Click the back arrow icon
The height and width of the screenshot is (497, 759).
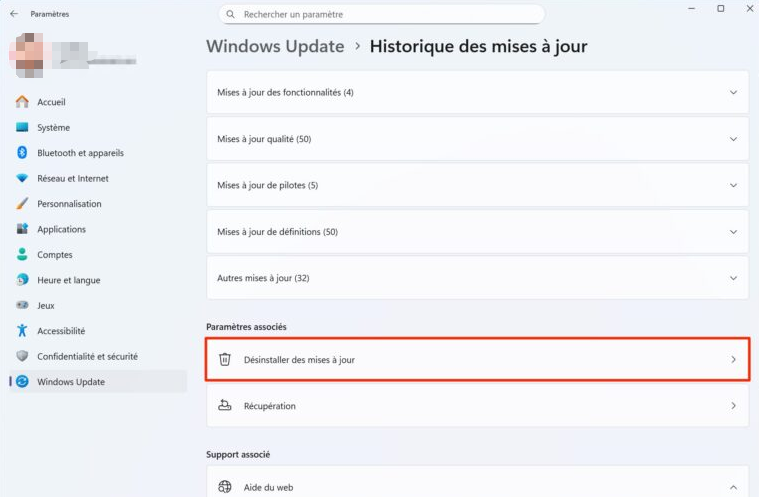click(x=14, y=14)
